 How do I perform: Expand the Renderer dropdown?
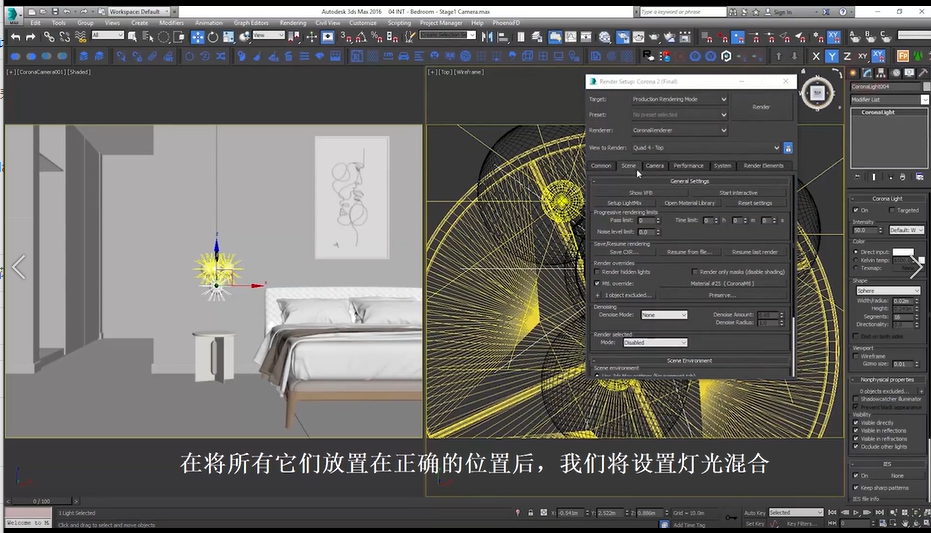coord(679,130)
